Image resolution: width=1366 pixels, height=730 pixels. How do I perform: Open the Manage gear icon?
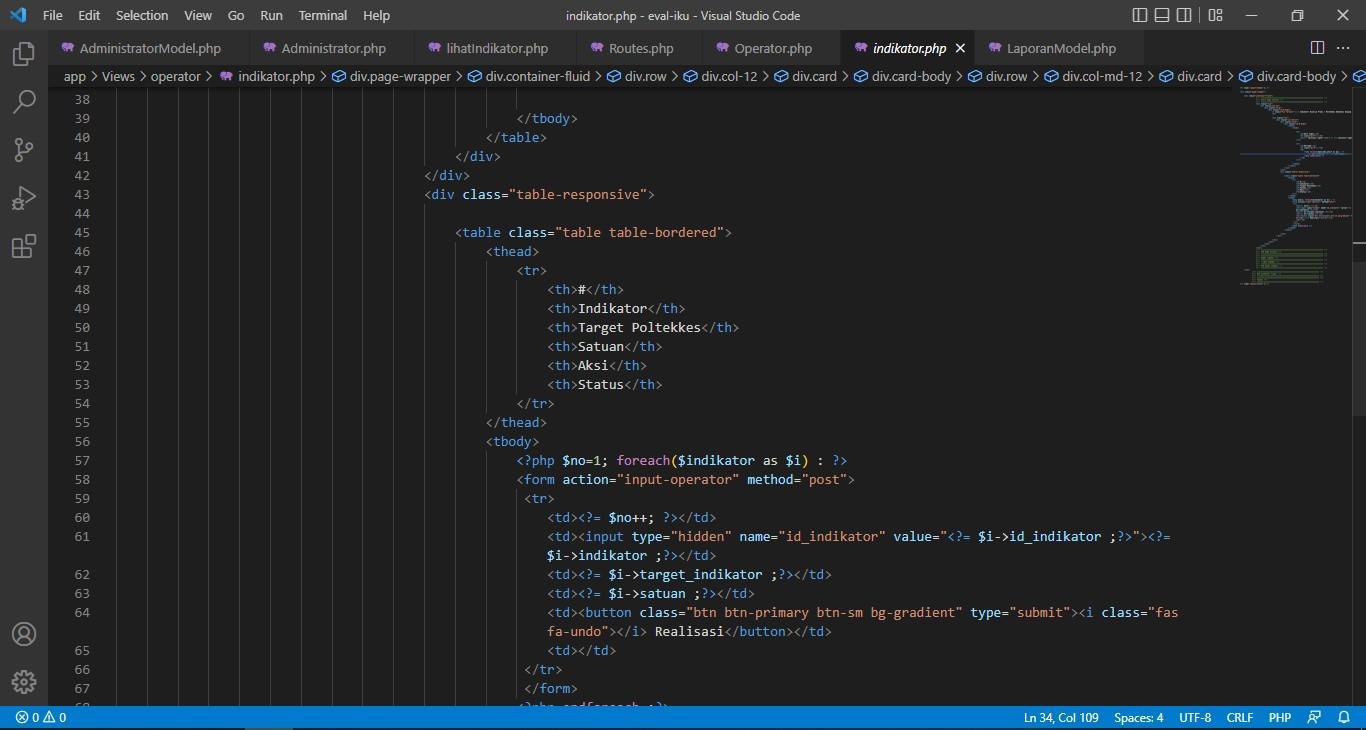(24, 682)
